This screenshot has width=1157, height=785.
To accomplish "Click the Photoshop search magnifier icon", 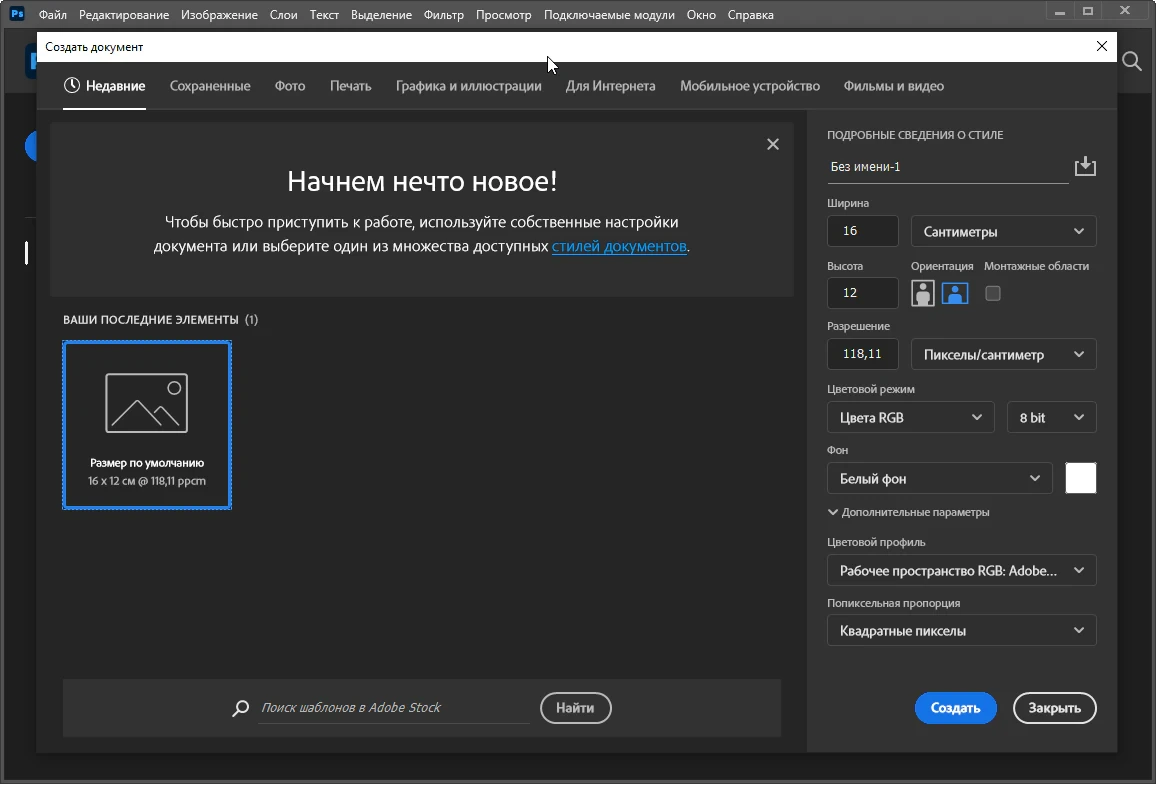I will [x=1132, y=60].
